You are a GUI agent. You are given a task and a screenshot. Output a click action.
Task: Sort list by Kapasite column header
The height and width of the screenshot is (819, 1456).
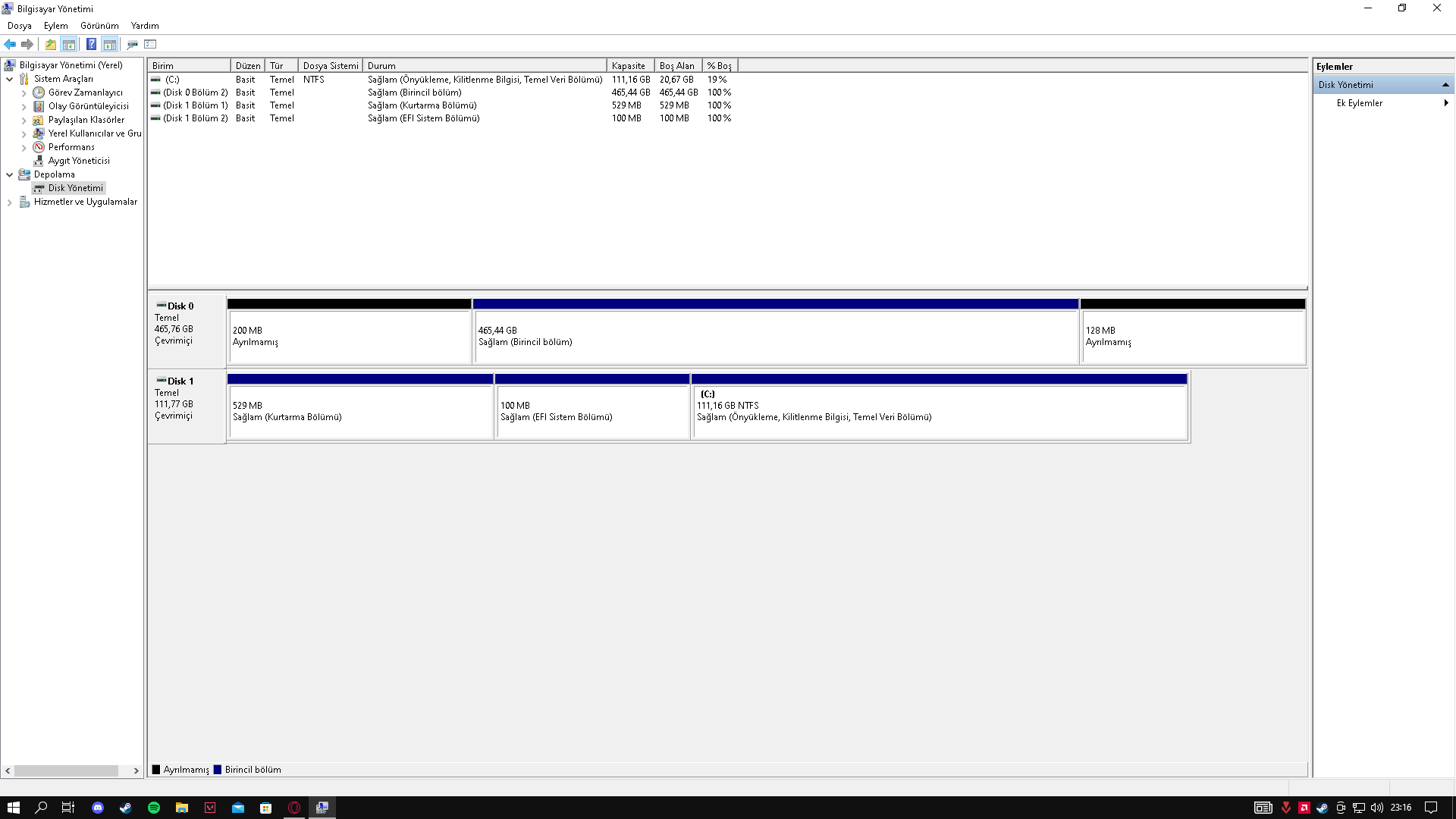[629, 66]
